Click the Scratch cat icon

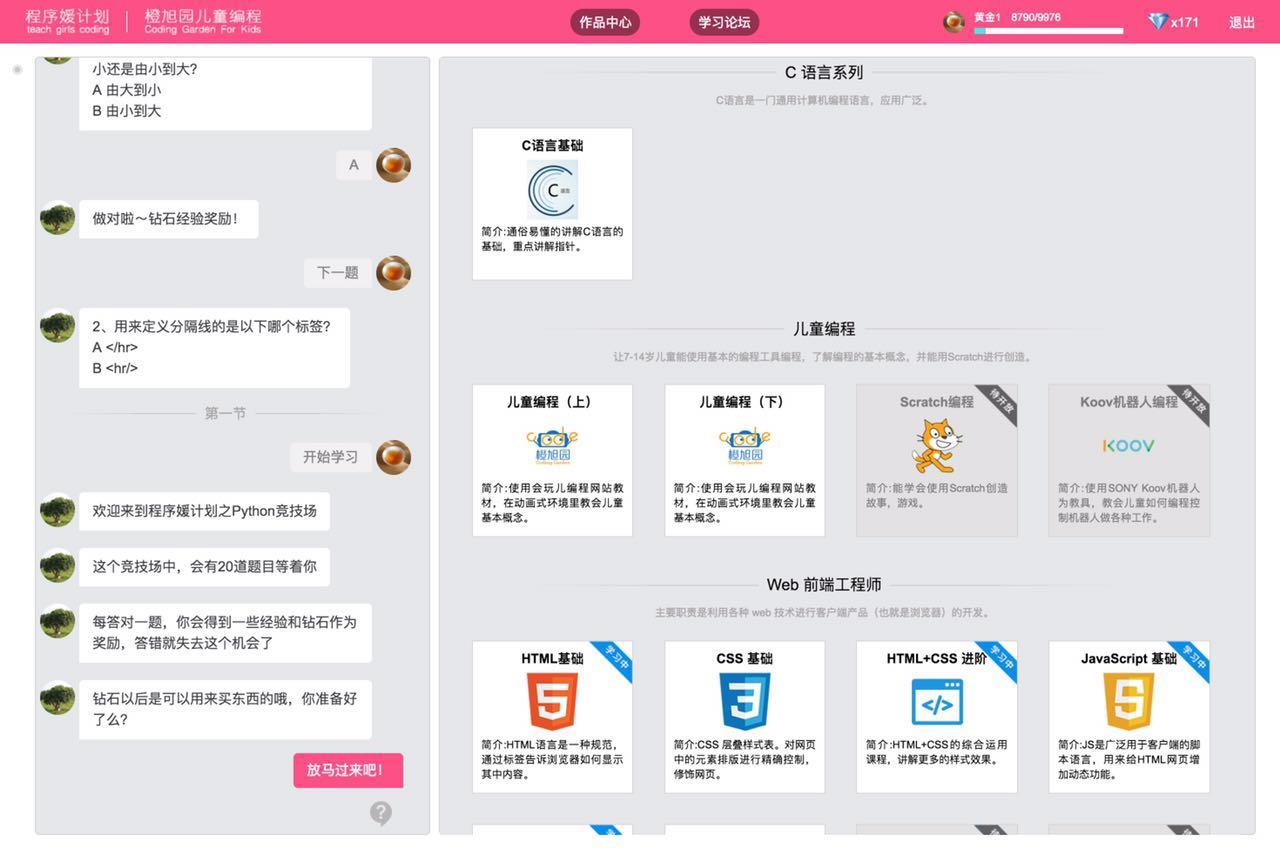937,446
